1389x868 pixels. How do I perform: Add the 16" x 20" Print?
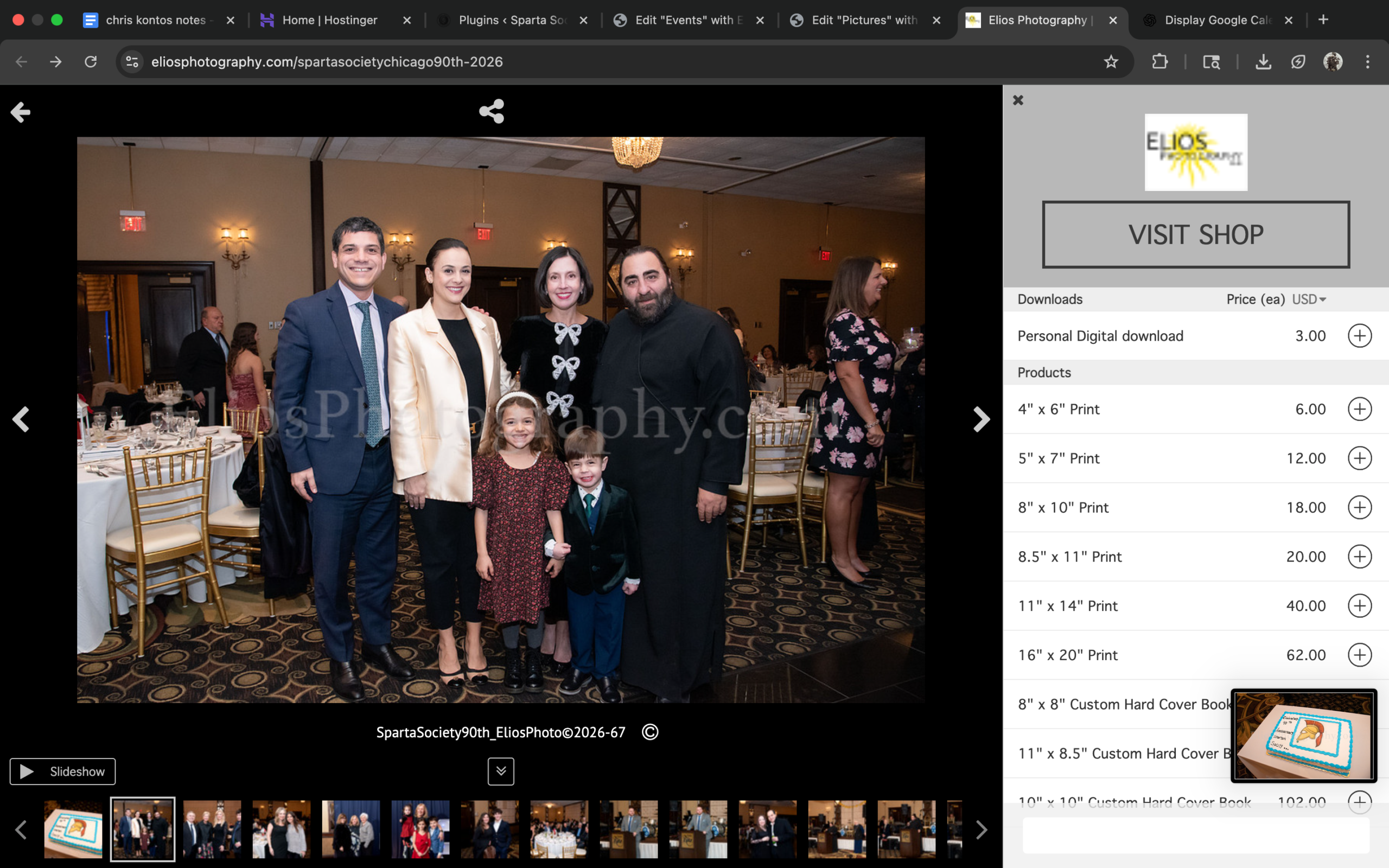1359,655
